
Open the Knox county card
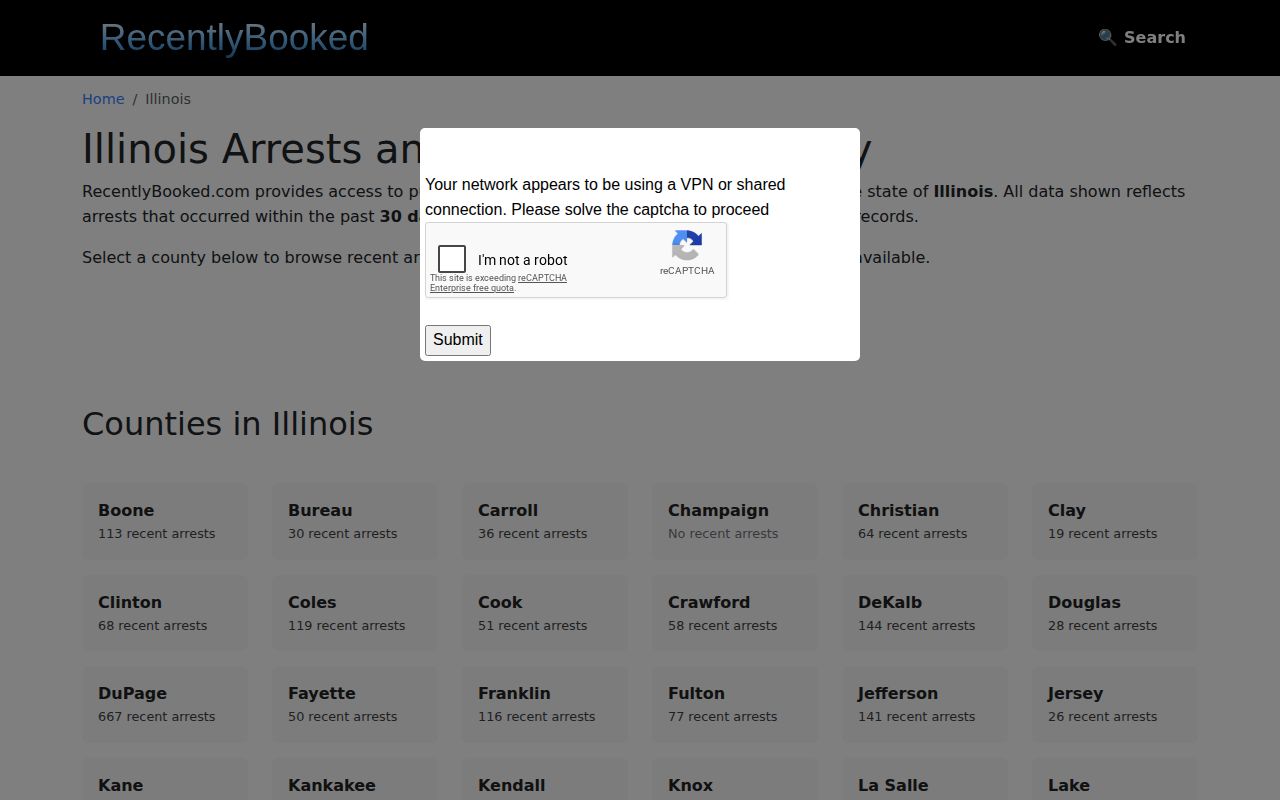click(x=735, y=779)
